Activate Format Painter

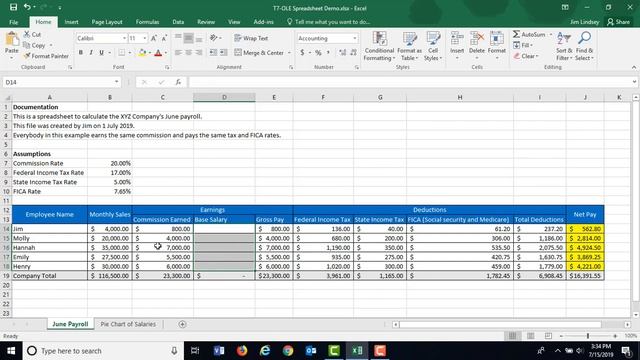pos(46,56)
